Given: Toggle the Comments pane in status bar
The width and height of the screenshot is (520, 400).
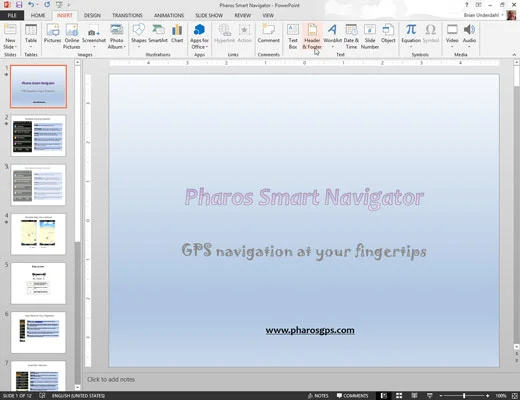Looking at the screenshot, I should [x=352, y=396].
